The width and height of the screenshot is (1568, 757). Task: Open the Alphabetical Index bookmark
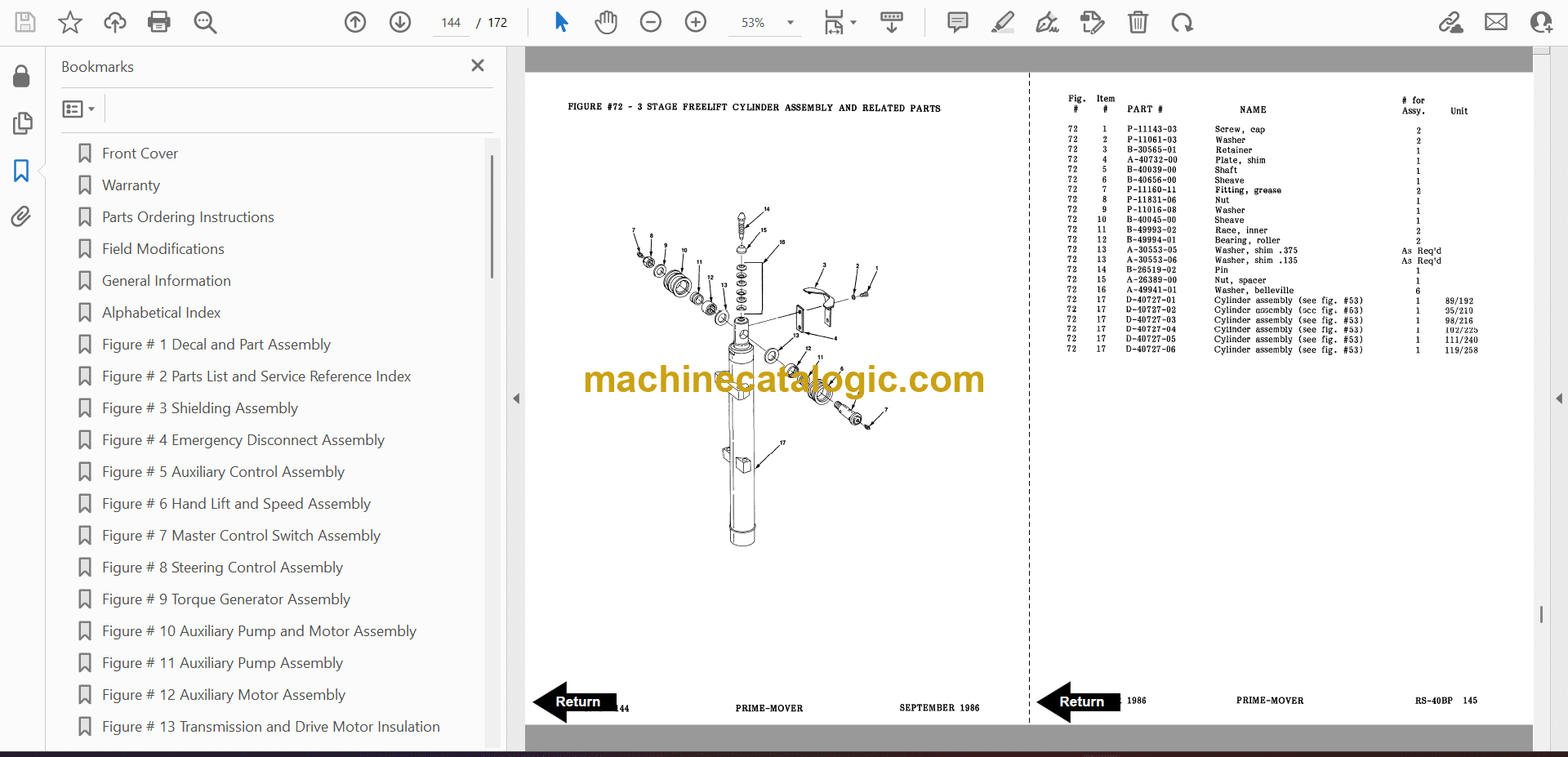tap(161, 313)
